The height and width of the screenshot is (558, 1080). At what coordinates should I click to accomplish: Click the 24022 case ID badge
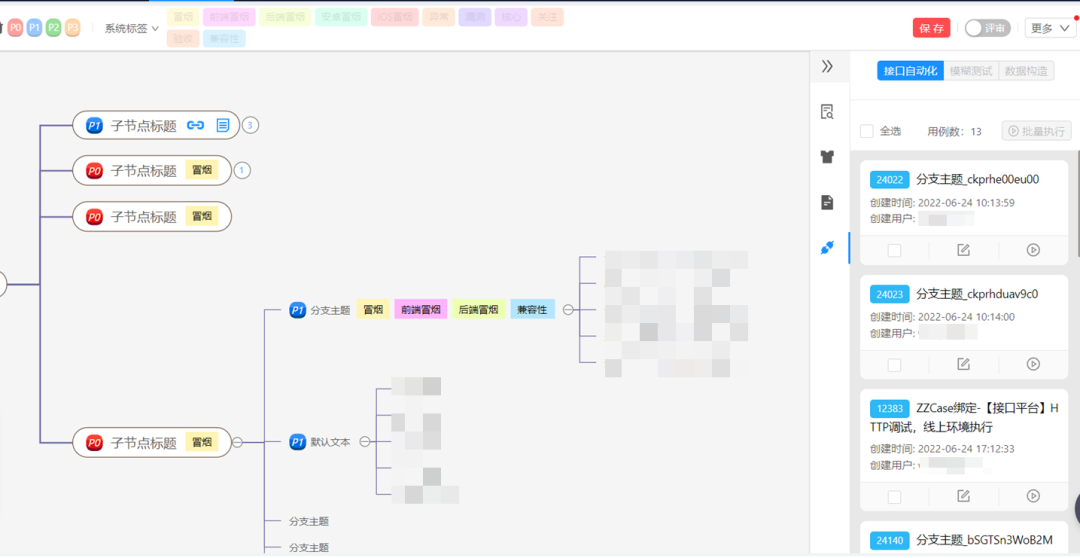point(890,180)
